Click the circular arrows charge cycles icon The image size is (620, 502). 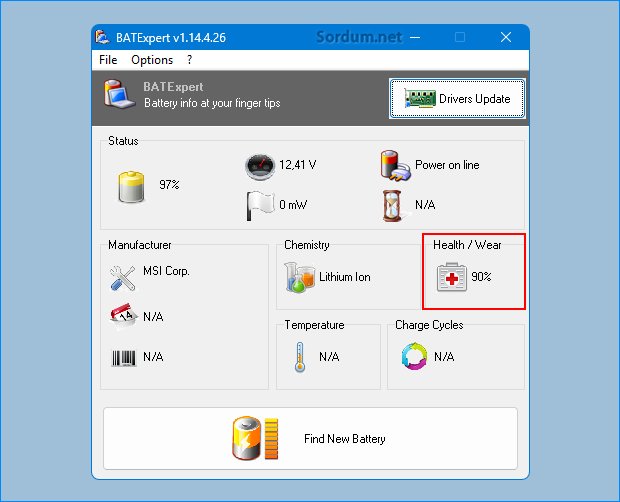414,356
